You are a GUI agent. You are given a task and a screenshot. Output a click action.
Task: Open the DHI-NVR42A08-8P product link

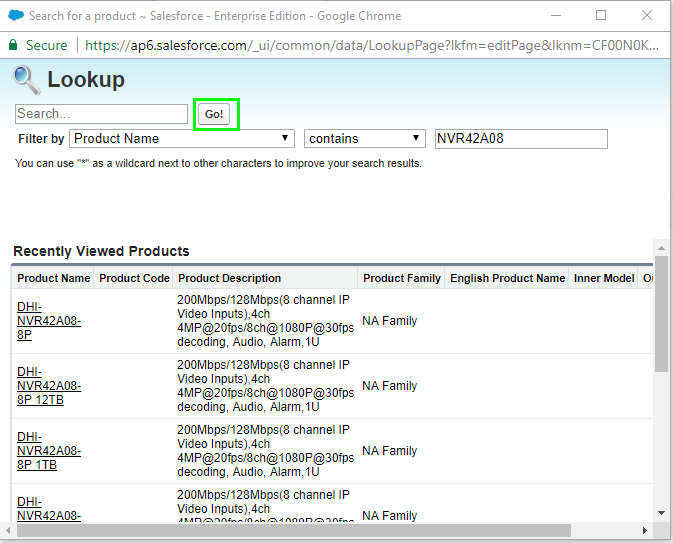pyautogui.click(x=49, y=321)
